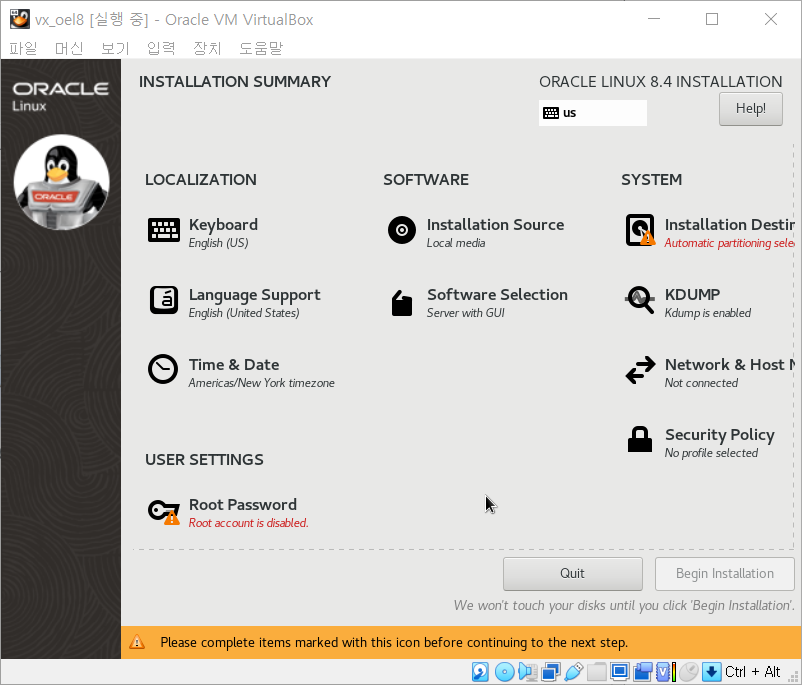Open Network & Host Name arrows icon
802x685 pixels.
(640, 370)
